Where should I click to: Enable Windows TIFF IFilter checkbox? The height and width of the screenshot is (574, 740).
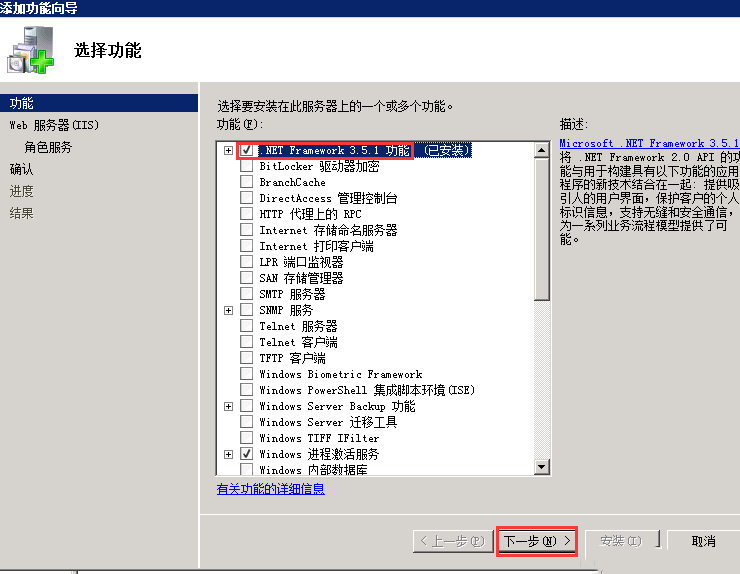point(246,438)
